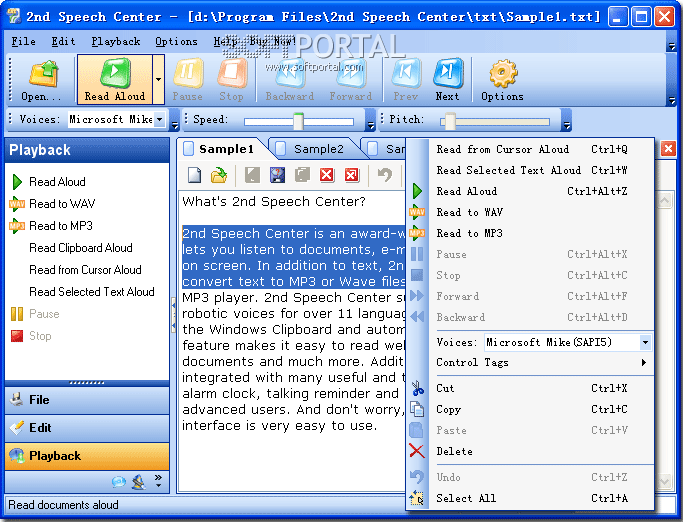Click the sidebar collapse splitter handle
Image resolution: width=683 pixels, height=522 pixels.
pos(173,315)
